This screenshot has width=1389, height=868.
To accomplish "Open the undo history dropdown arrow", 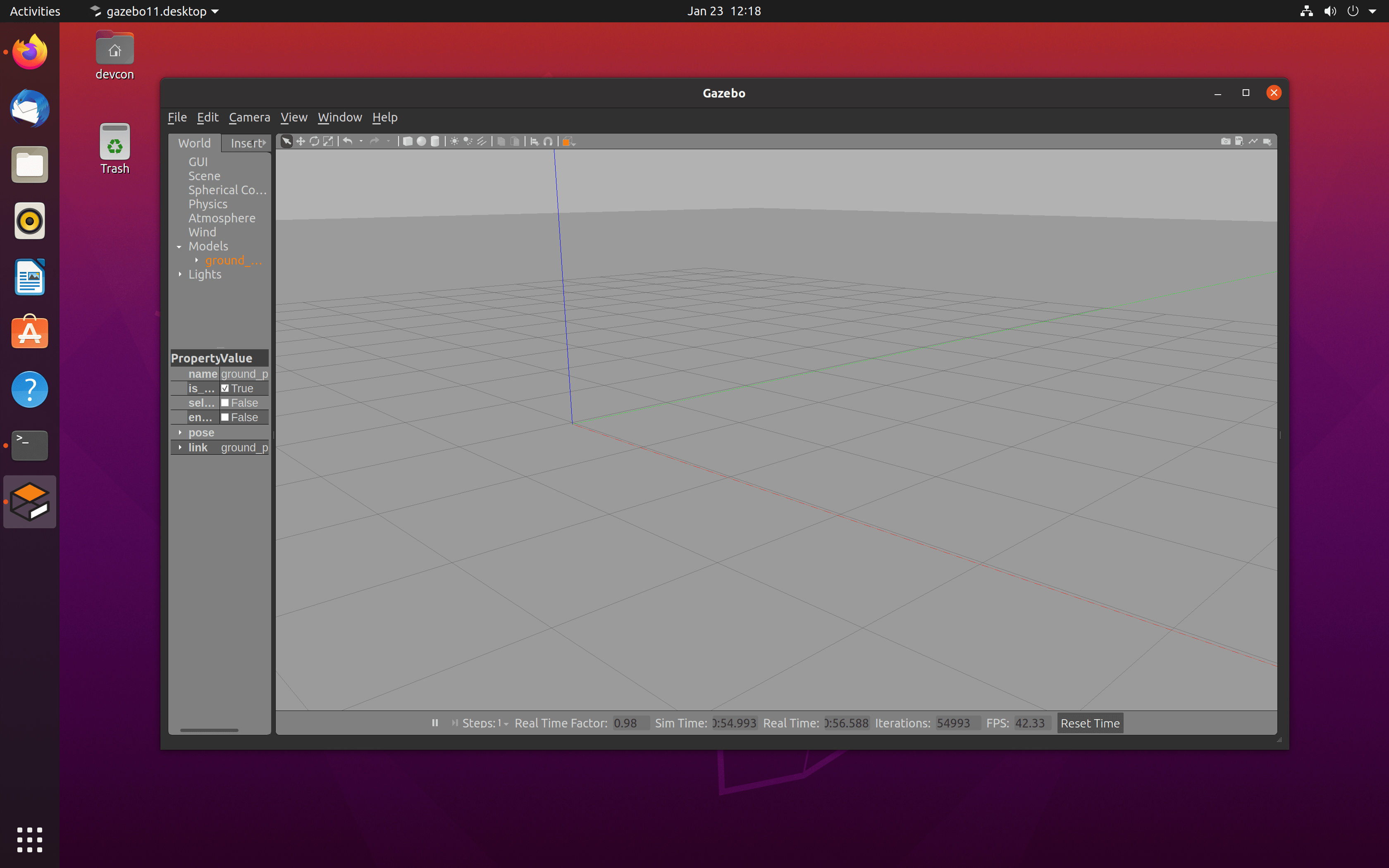I will 361,141.
